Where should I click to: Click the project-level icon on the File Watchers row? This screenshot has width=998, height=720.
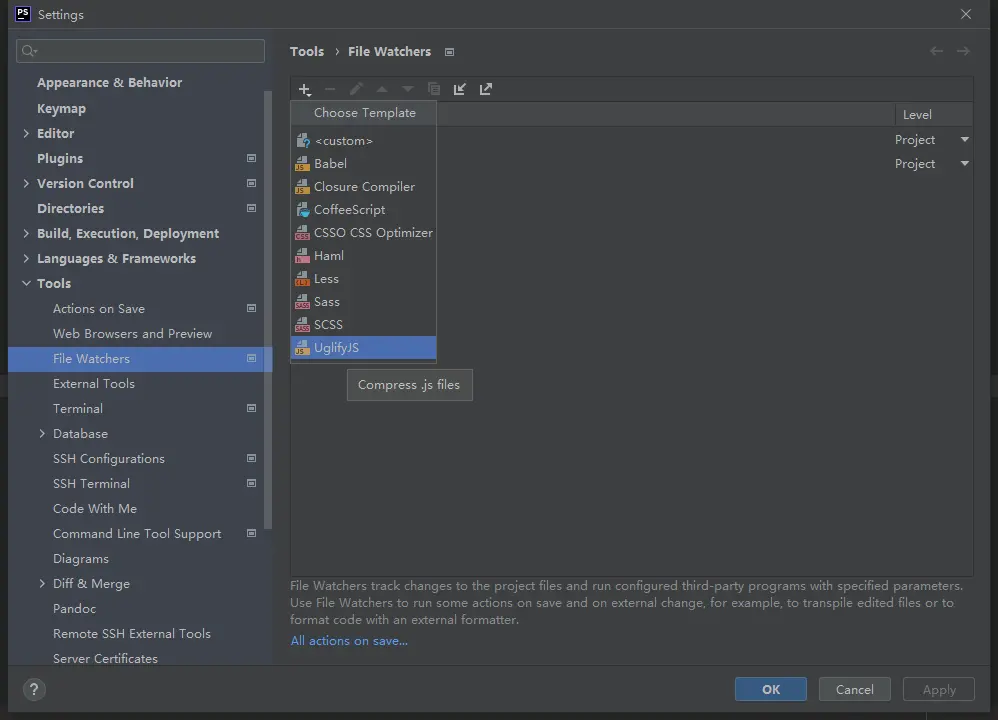251,358
